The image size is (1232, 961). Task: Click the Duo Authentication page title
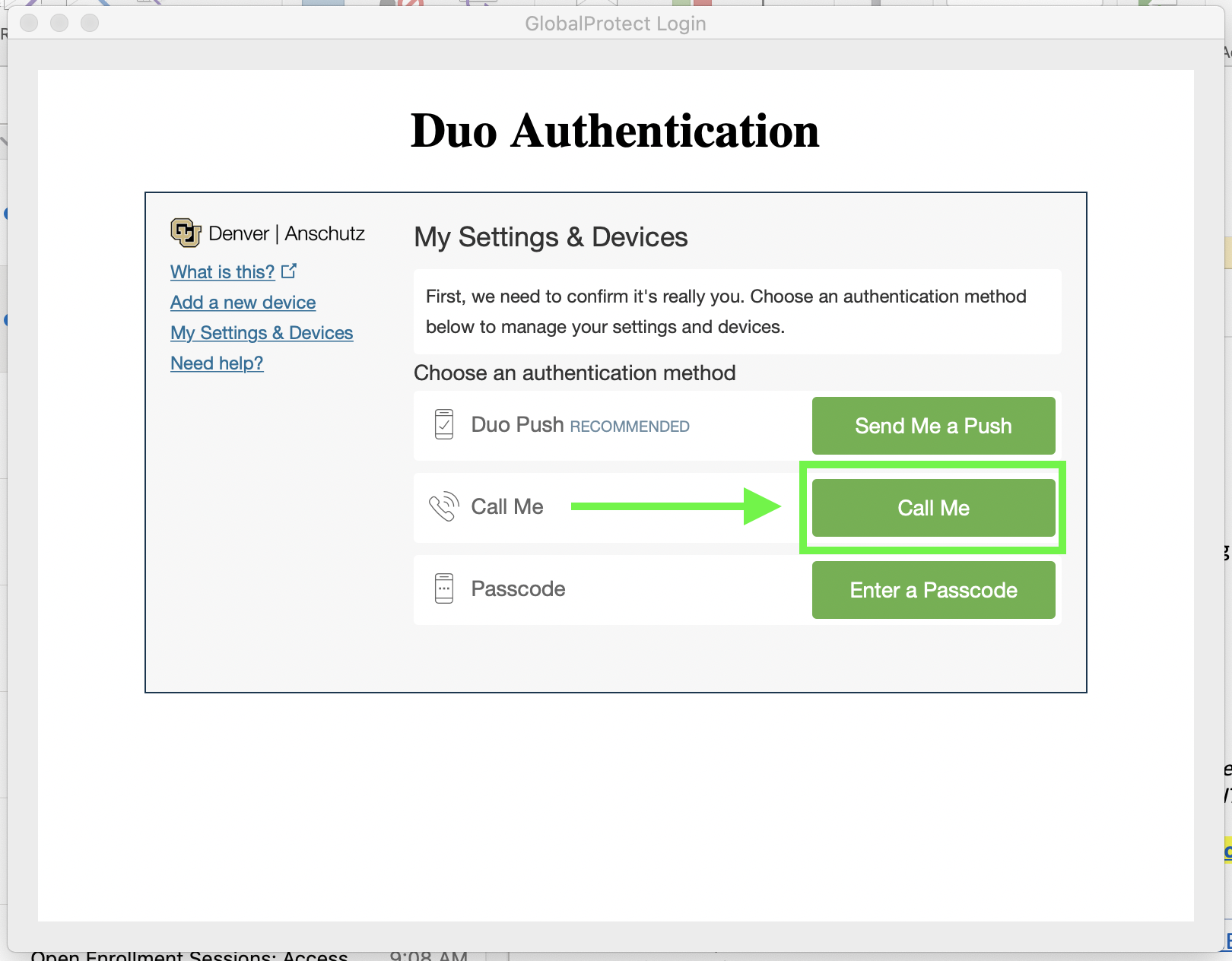614,131
